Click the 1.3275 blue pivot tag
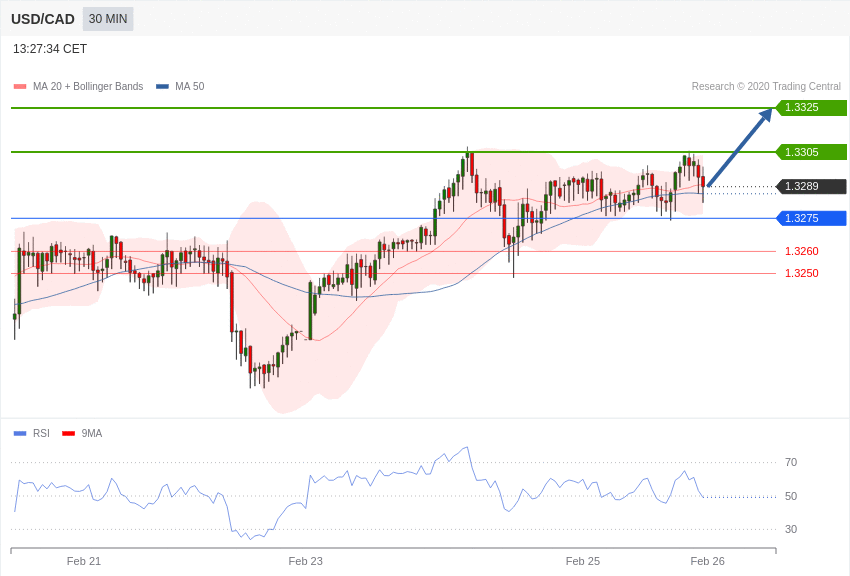 pyautogui.click(x=811, y=218)
